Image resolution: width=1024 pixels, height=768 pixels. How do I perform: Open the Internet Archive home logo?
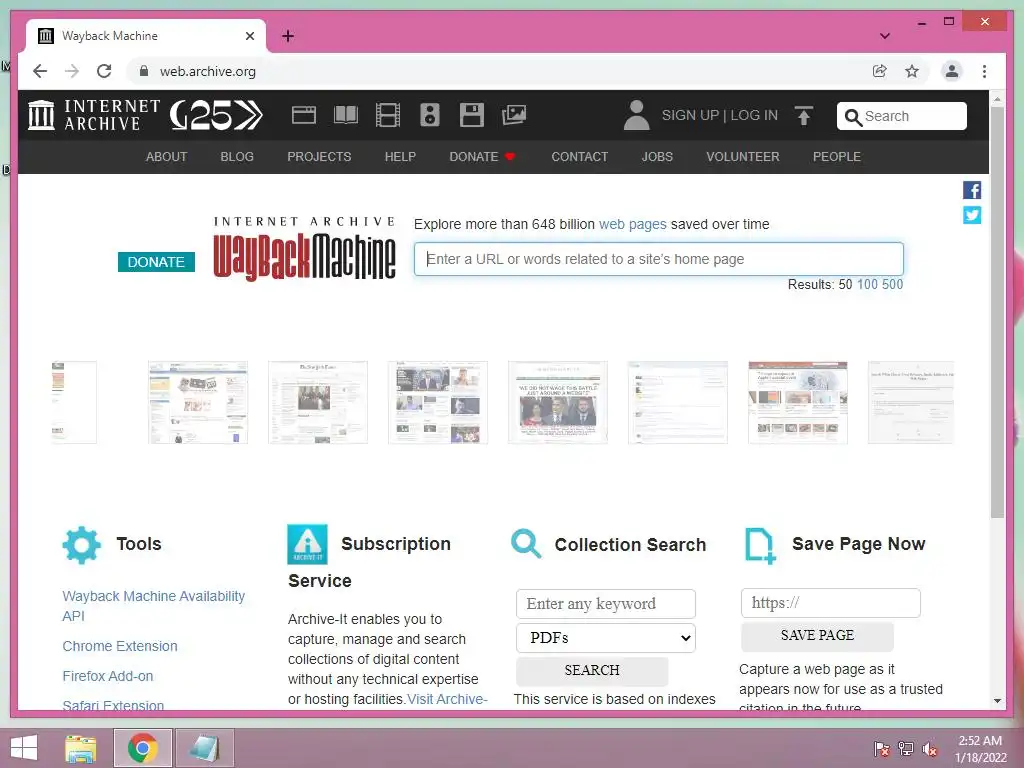click(93, 115)
